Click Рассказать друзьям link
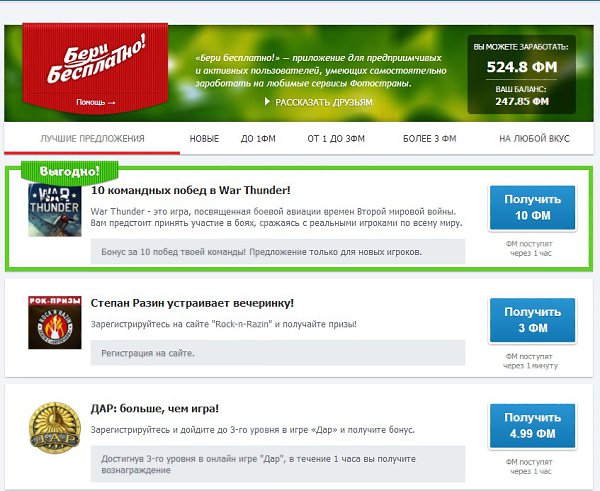This screenshot has width=600, height=491. [x=324, y=102]
